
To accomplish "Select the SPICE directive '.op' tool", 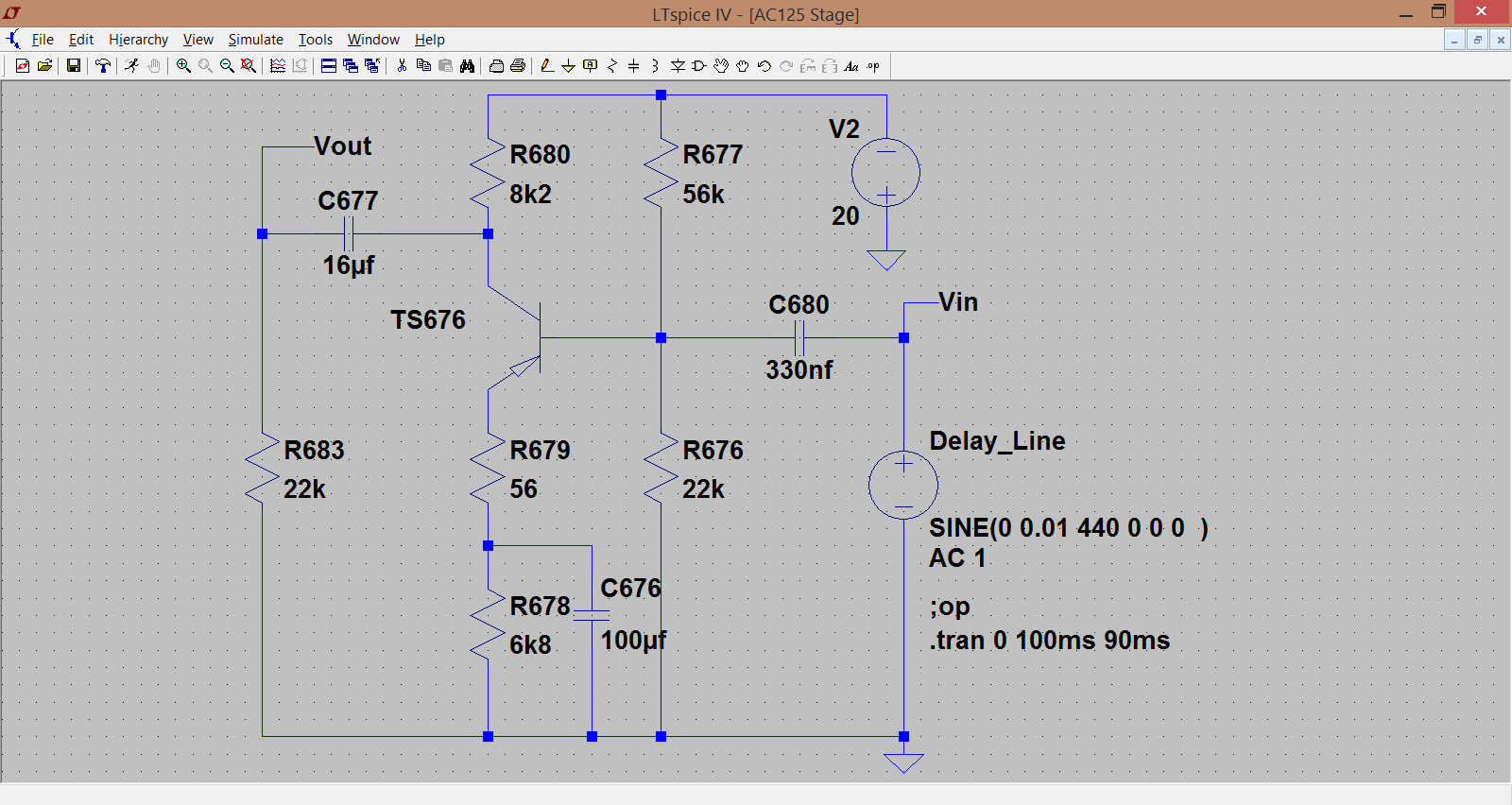I will click(873, 65).
